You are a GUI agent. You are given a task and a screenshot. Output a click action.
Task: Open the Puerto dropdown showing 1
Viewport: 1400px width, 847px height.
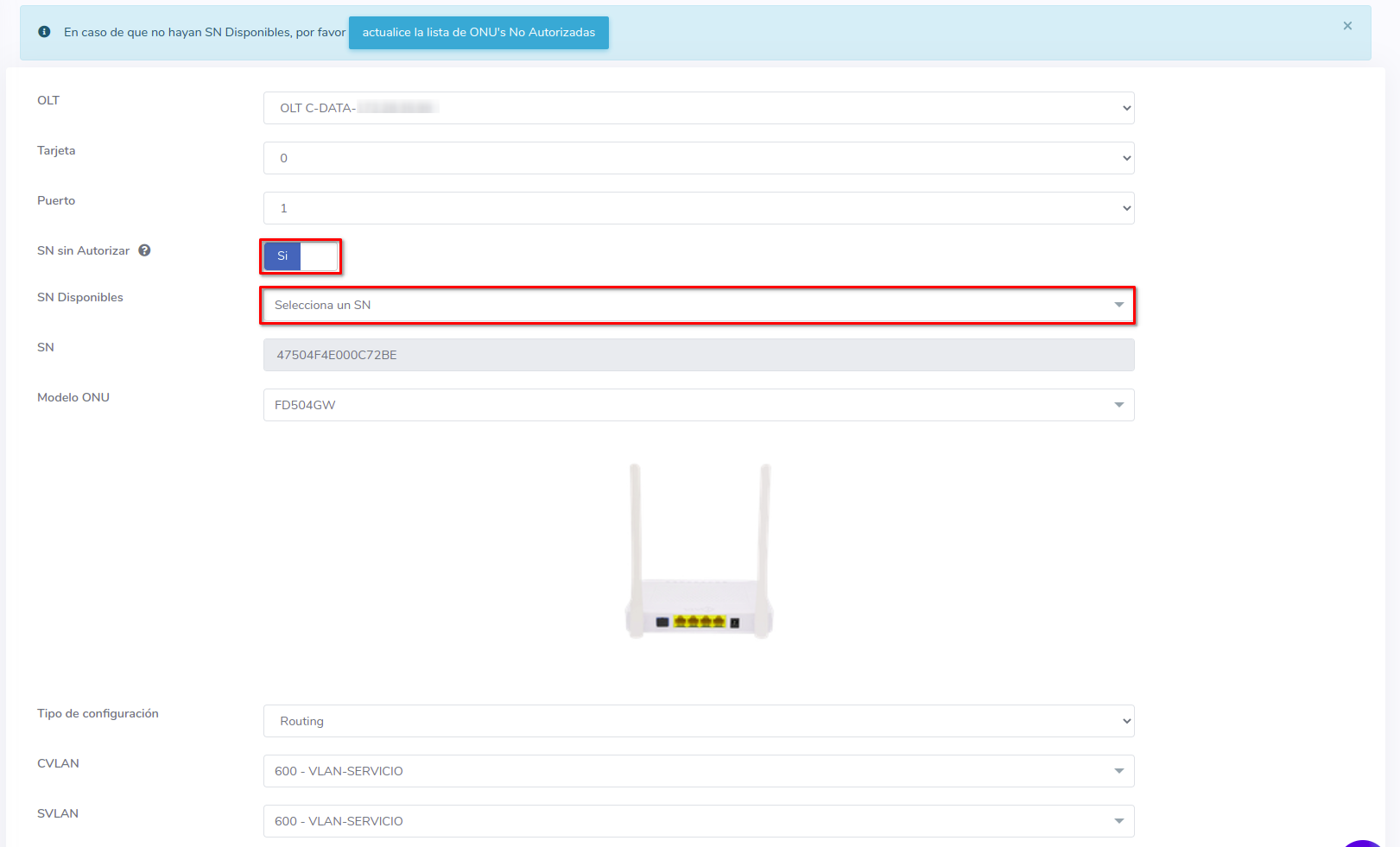pos(698,208)
